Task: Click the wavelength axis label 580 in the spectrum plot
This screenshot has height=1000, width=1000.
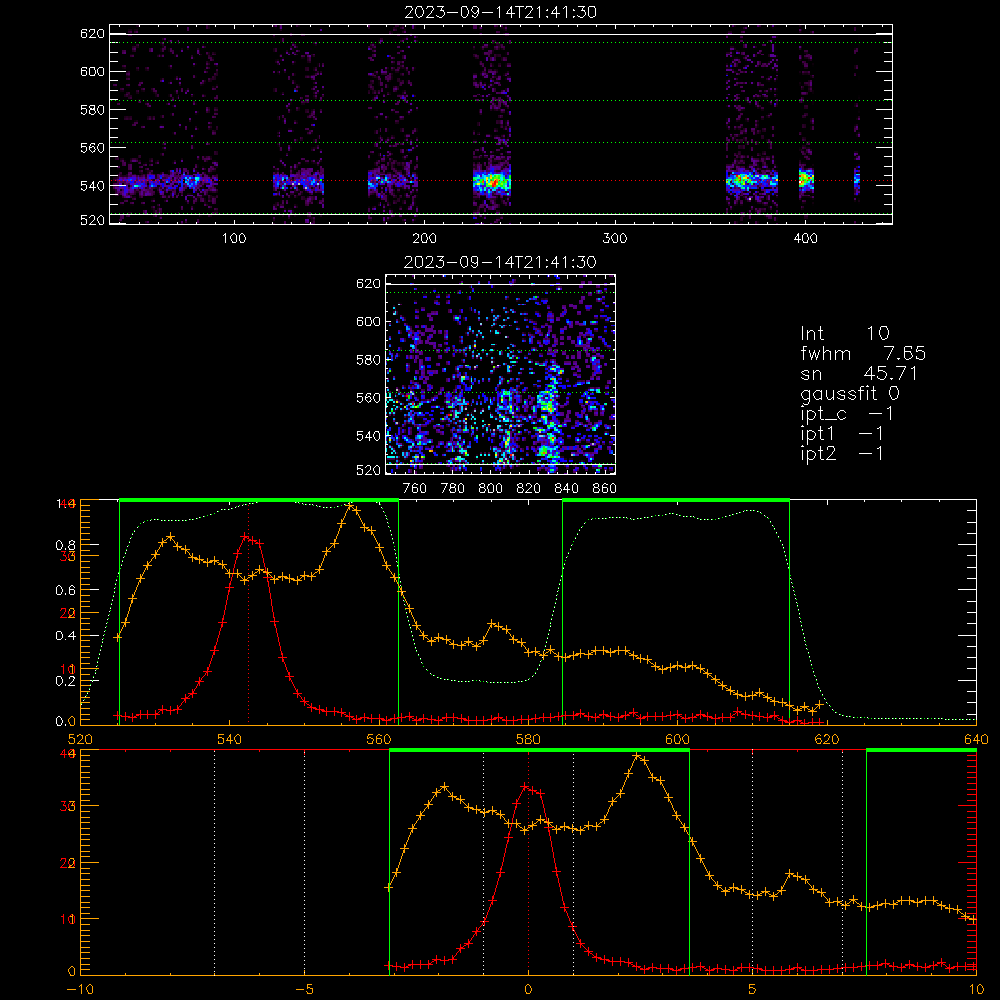Action: [528, 739]
